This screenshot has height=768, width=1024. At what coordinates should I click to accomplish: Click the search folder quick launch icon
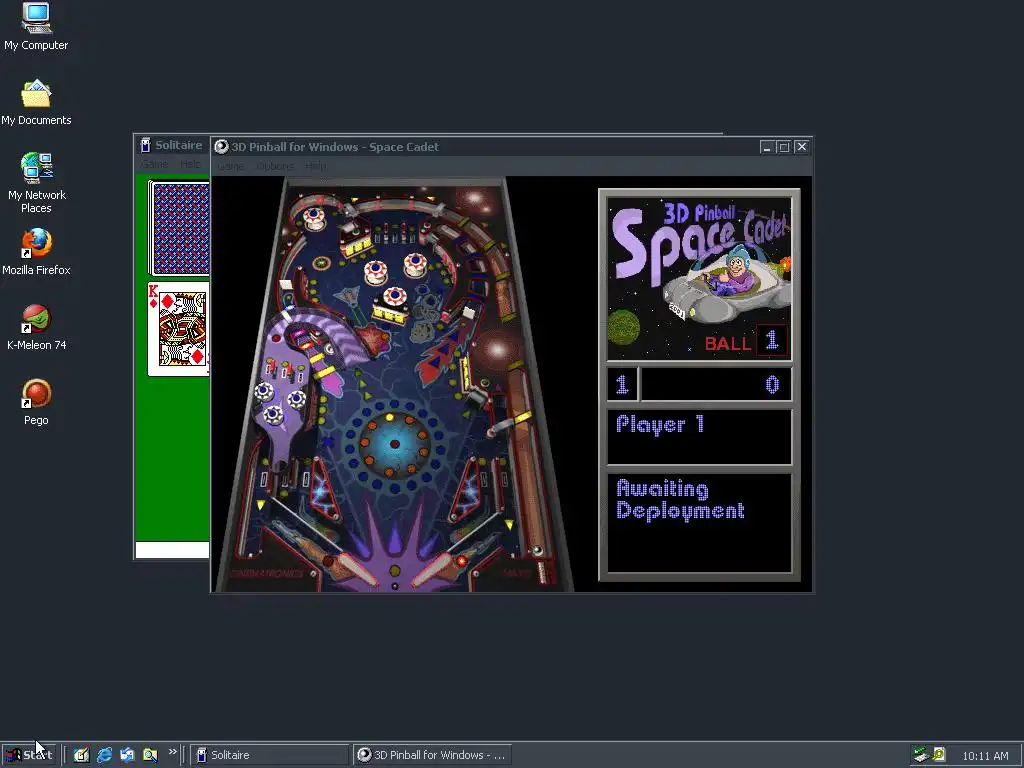click(x=150, y=755)
